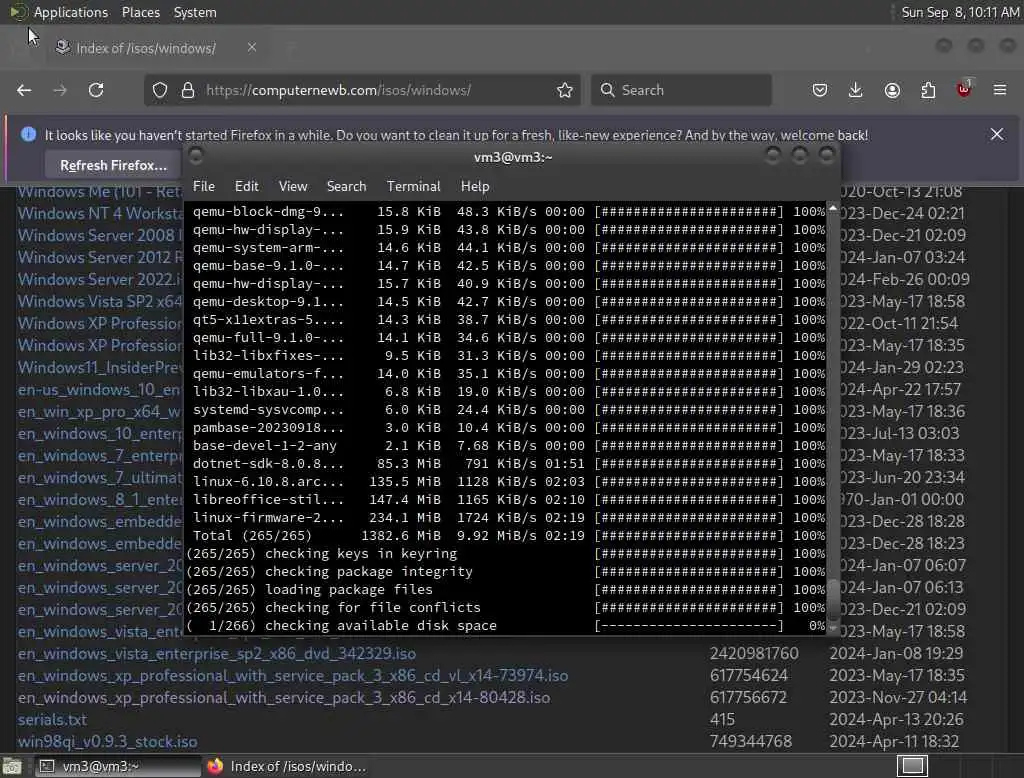The width and height of the screenshot is (1024, 778).
Task: Open en-us_windows_10 link
Action: [x=101, y=389]
